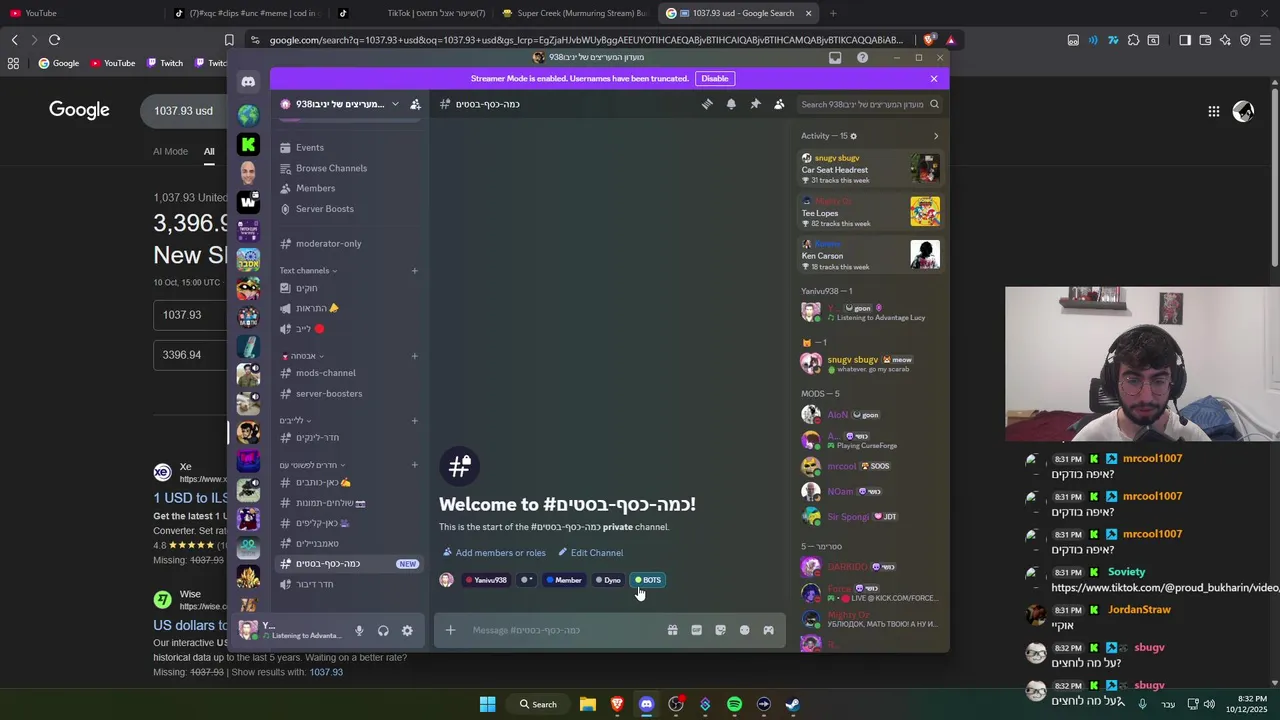1280x720 pixels.
Task: Invite people icon next to server name
Action: 415,104
